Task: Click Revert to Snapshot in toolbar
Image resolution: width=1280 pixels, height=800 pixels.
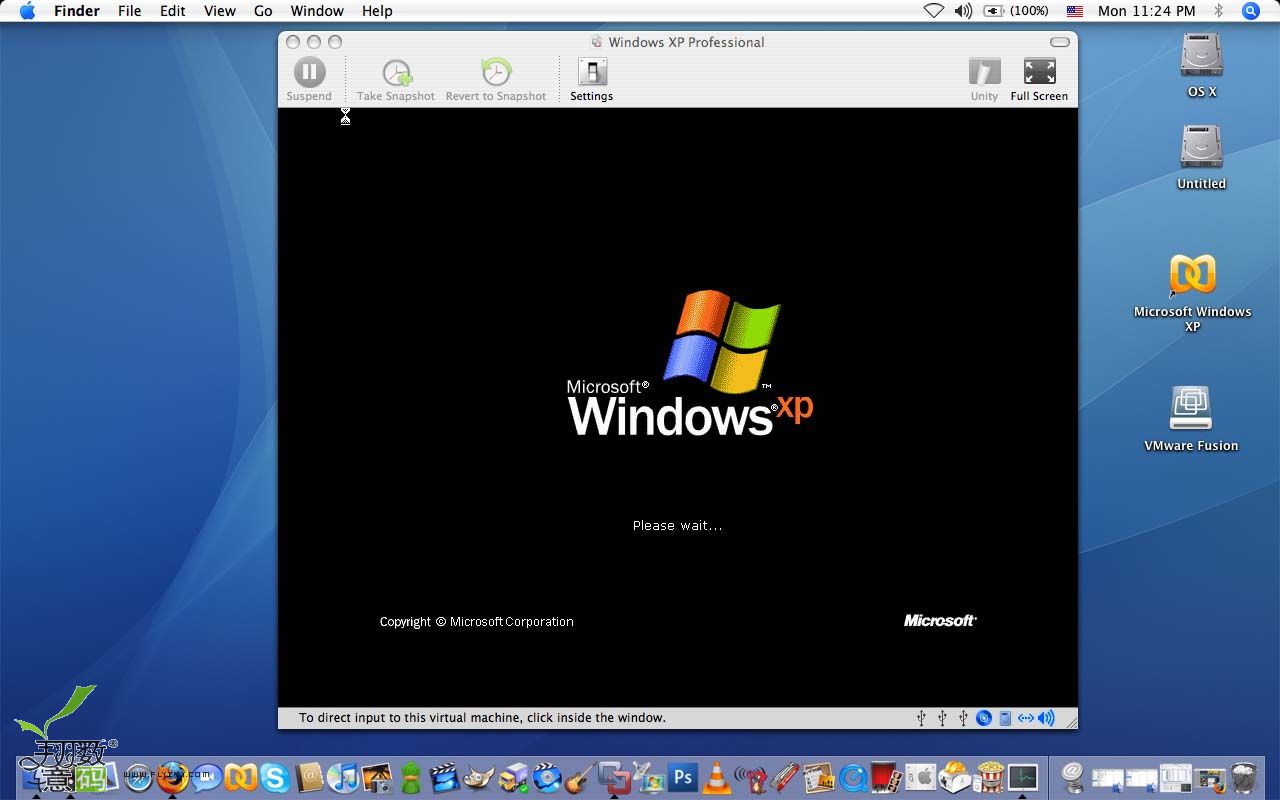Action: (x=496, y=80)
